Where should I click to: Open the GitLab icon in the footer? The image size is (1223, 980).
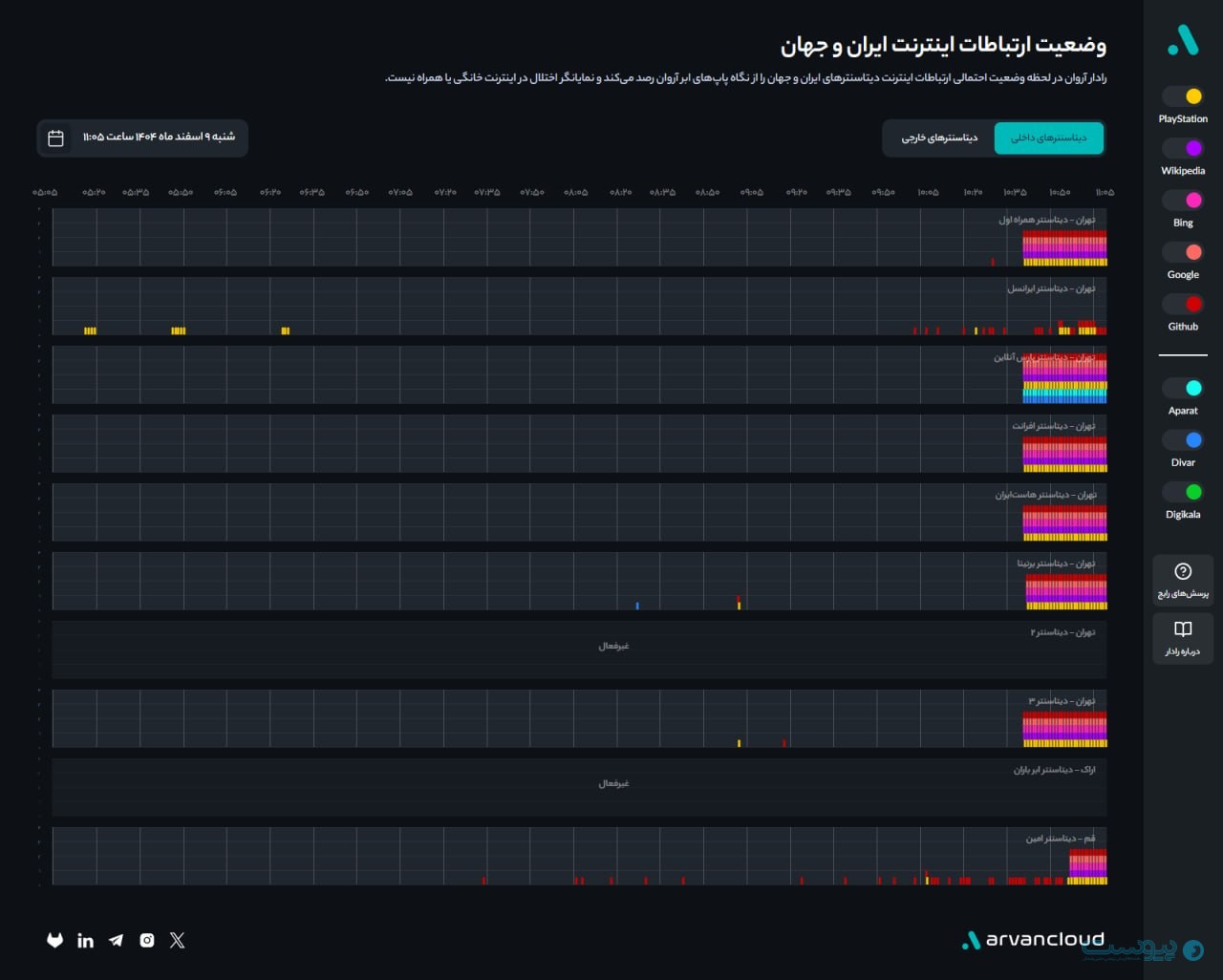pyautogui.click(x=55, y=940)
